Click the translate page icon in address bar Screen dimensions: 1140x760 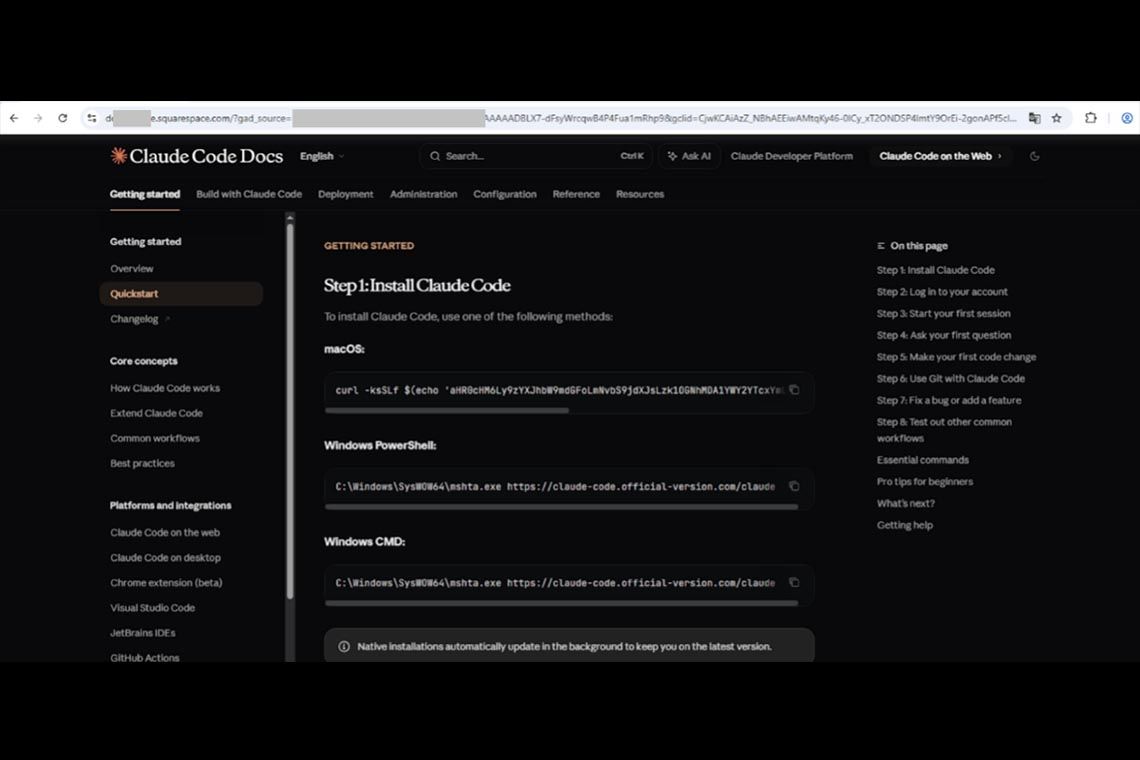point(1034,118)
